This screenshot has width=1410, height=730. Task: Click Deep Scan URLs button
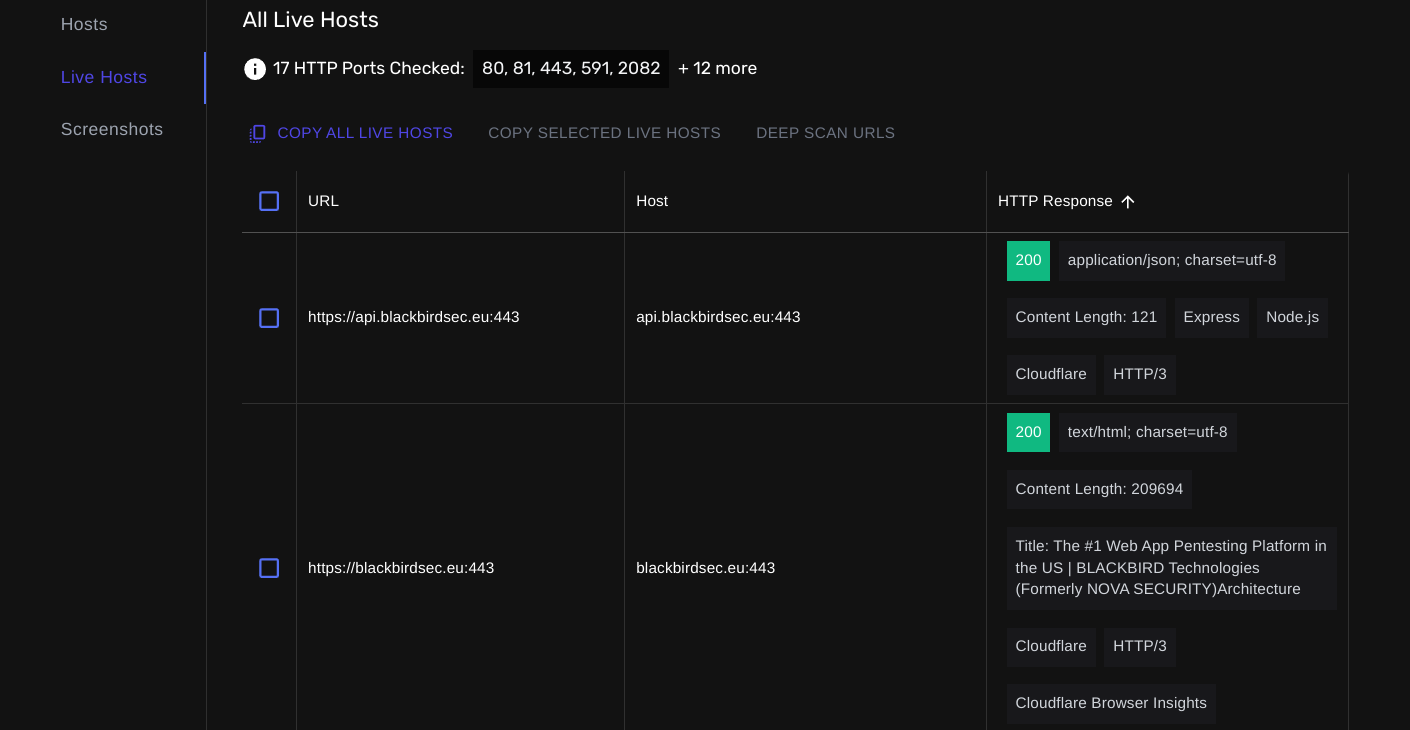tap(825, 133)
